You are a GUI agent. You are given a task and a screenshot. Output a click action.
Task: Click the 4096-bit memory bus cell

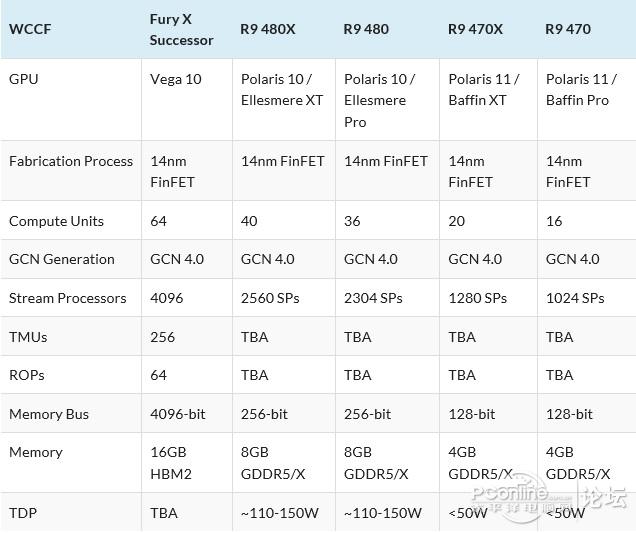tap(177, 414)
